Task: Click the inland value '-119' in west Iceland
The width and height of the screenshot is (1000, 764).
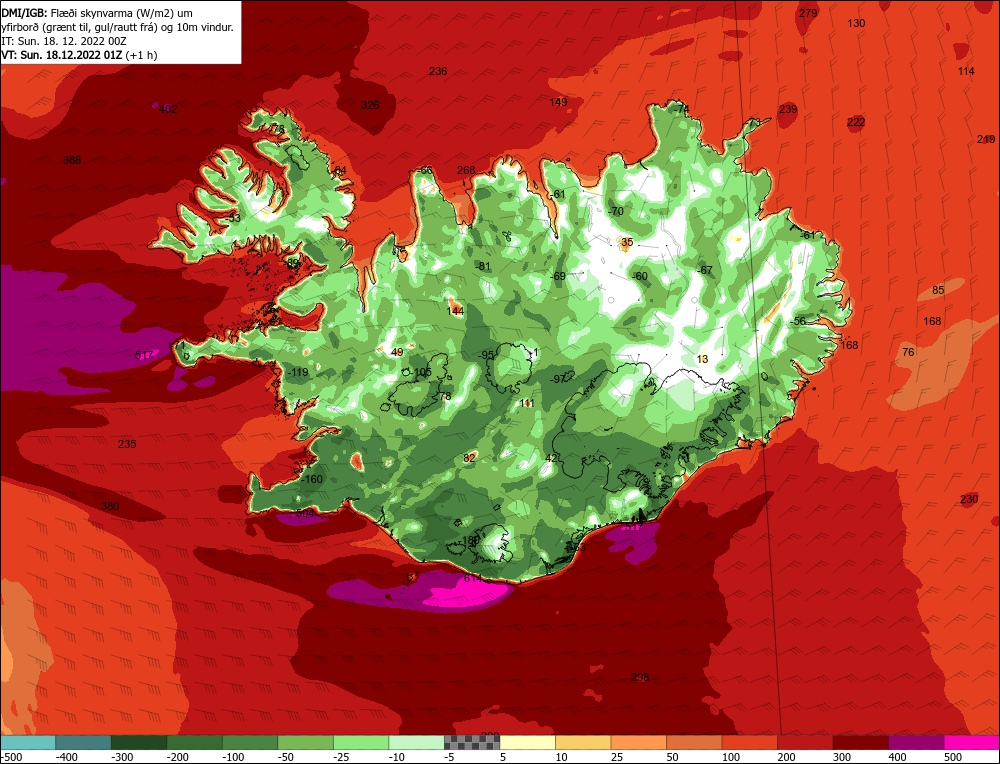Action: tap(297, 372)
